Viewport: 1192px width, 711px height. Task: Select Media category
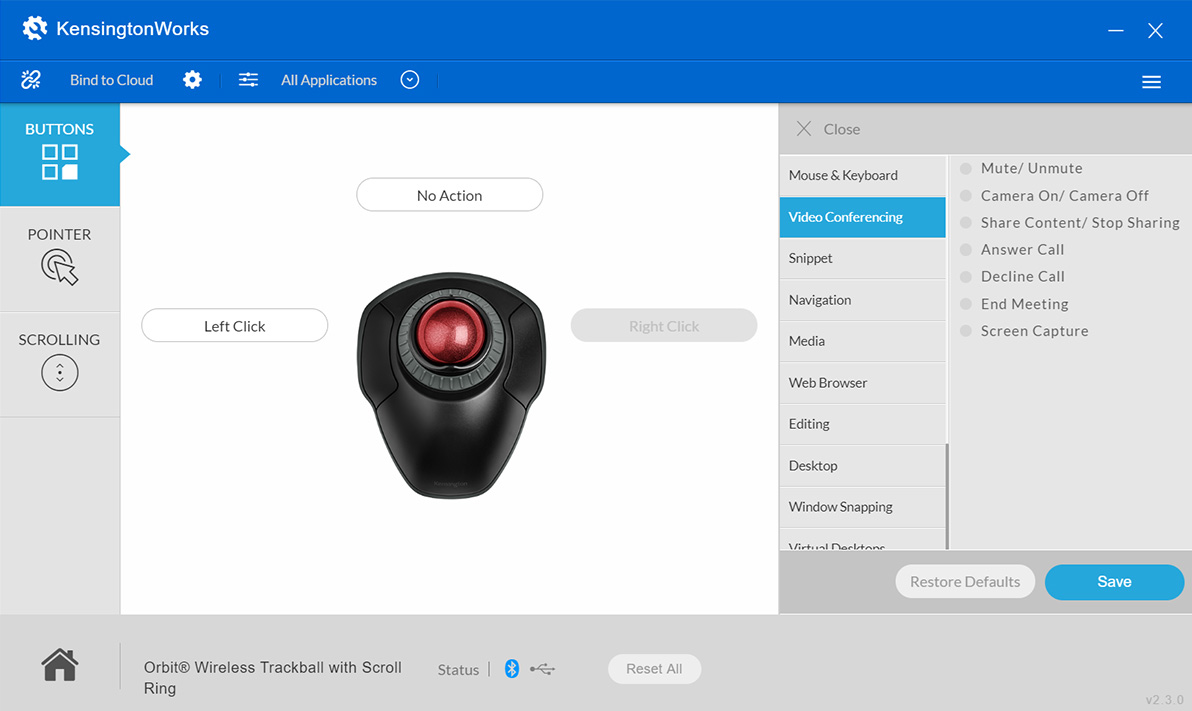[x=862, y=341]
